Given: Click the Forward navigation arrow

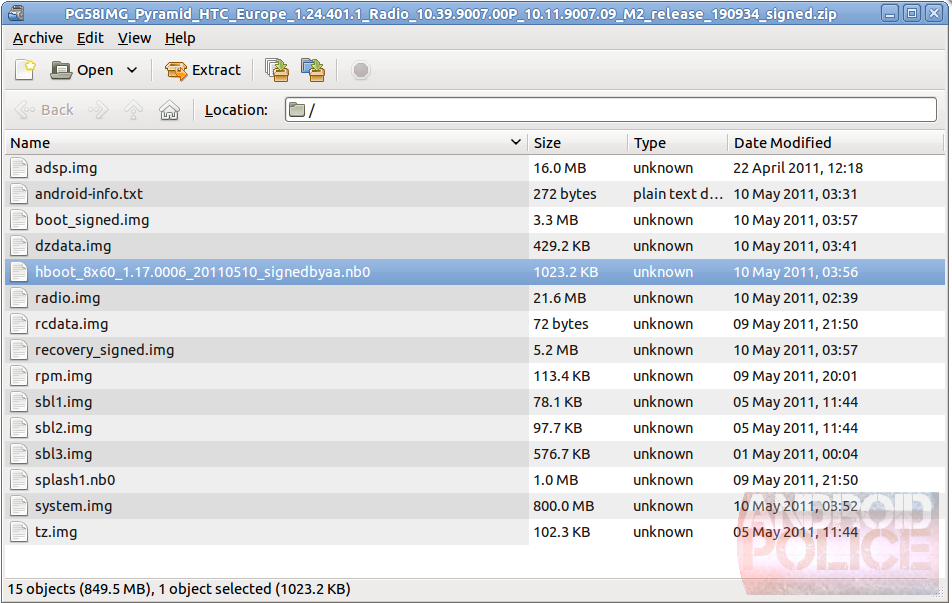Looking at the screenshot, I should (98, 110).
